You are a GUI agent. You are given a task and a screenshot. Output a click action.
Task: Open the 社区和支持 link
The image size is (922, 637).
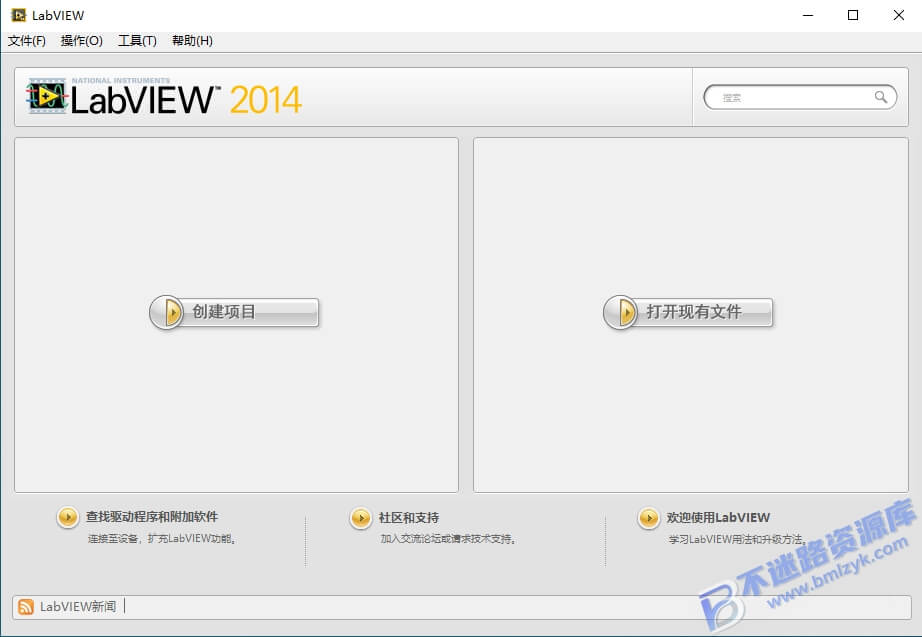pyautogui.click(x=409, y=518)
